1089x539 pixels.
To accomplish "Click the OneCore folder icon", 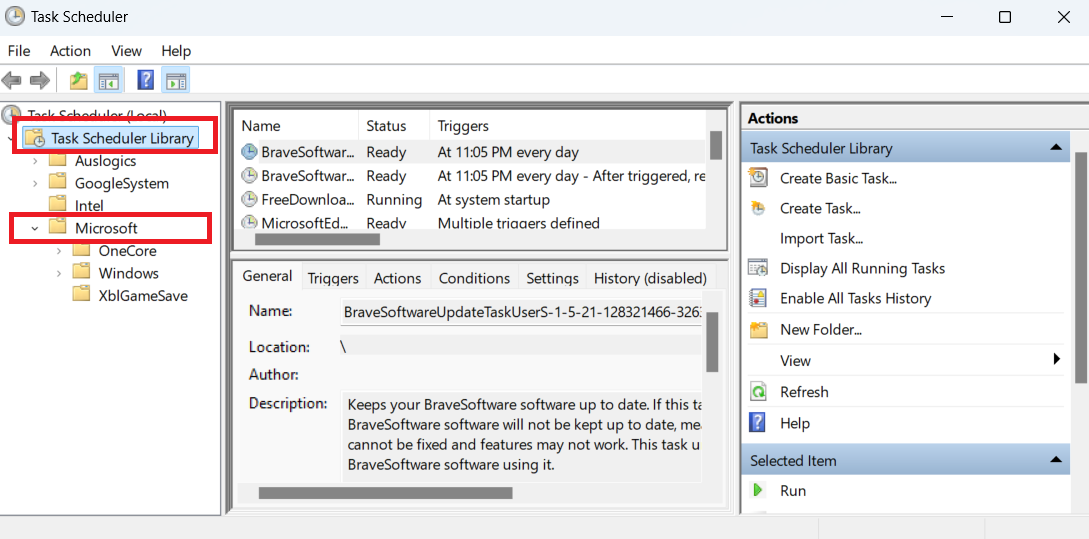I will (x=81, y=250).
